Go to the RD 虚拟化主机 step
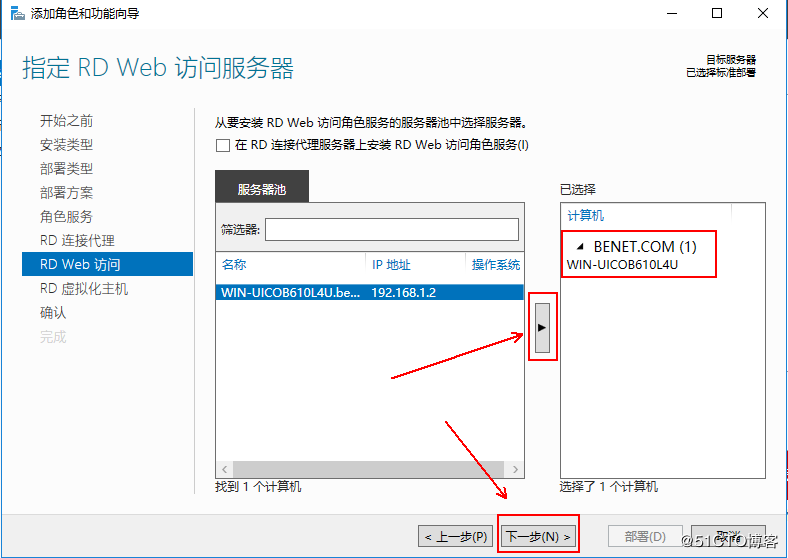The width and height of the screenshot is (788, 558). coord(84,289)
